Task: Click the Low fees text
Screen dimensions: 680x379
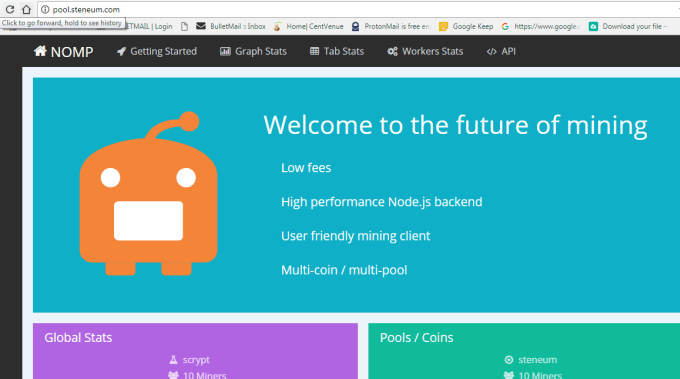Action: [306, 168]
